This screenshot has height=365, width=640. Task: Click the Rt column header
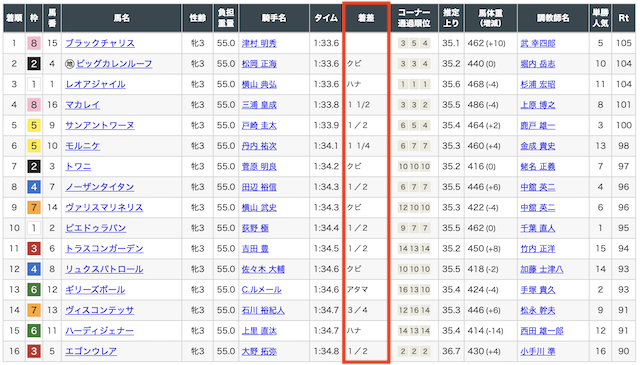tap(624, 18)
